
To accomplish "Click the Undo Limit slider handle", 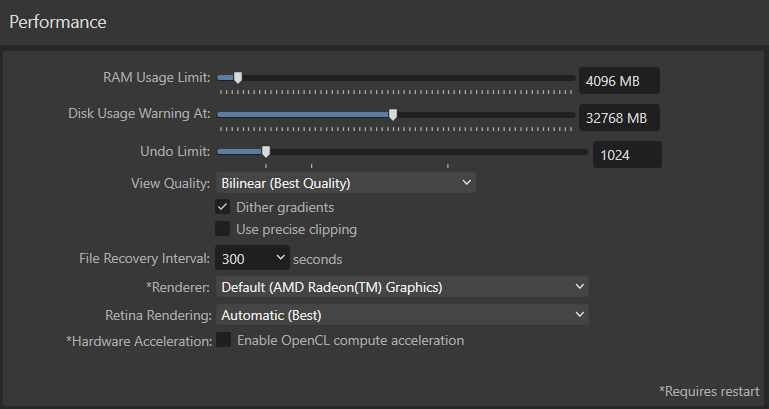I will coord(266,152).
